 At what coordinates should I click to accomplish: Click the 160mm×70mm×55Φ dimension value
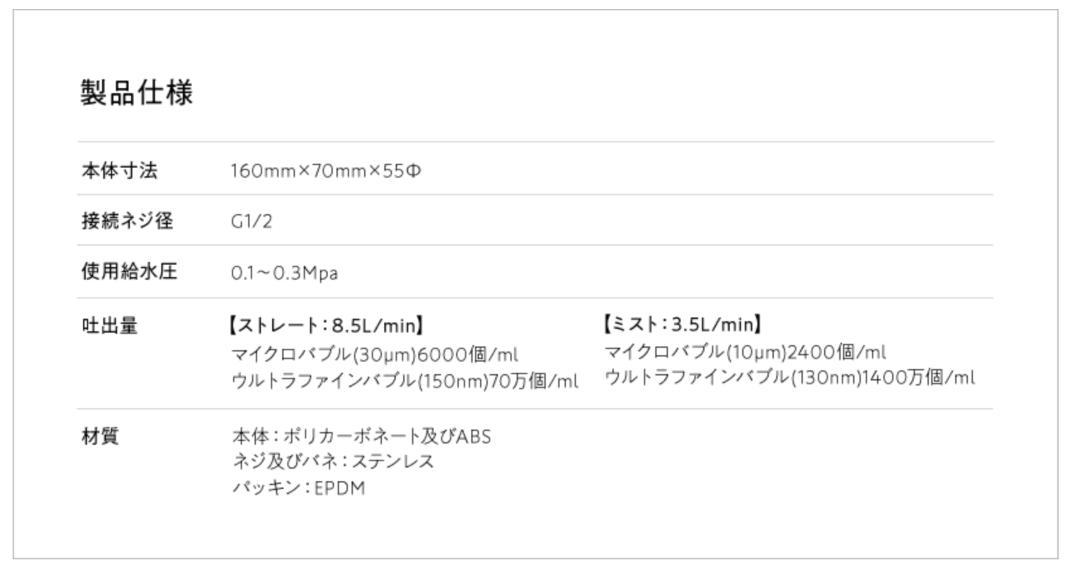(x=326, y=171)
